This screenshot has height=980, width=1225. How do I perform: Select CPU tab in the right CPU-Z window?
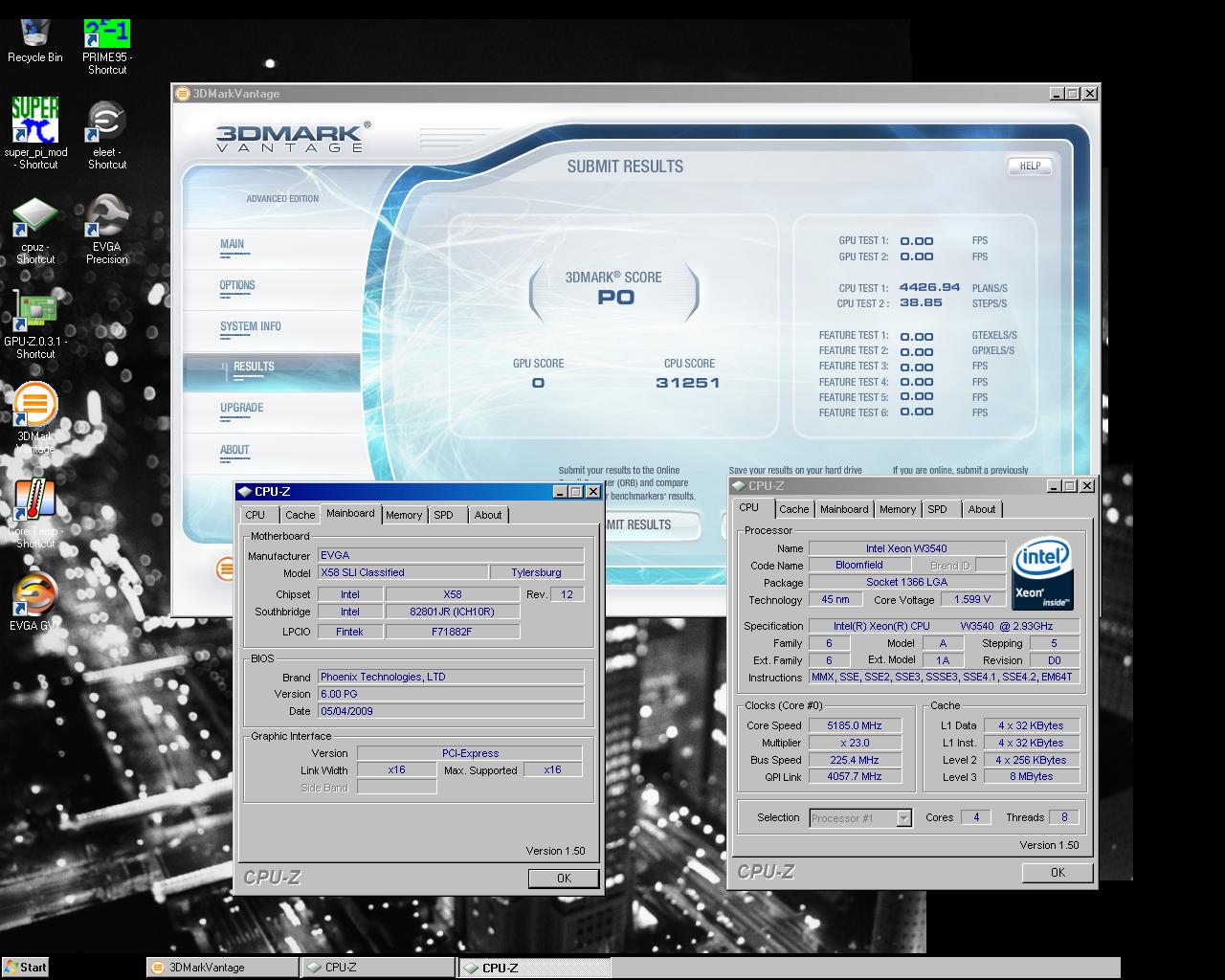pyautogui.click(x=749, y=508)
